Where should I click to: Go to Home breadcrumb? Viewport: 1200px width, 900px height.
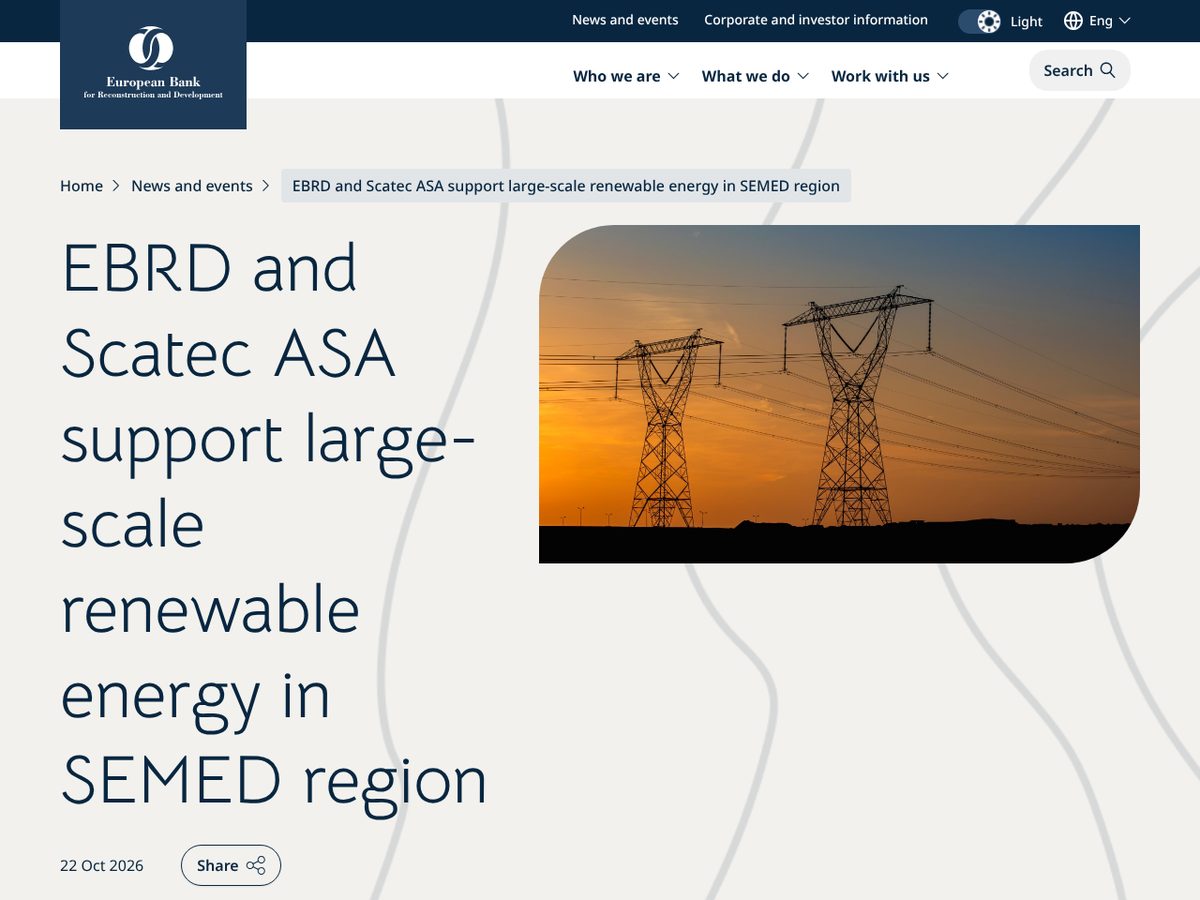(81, 186)
